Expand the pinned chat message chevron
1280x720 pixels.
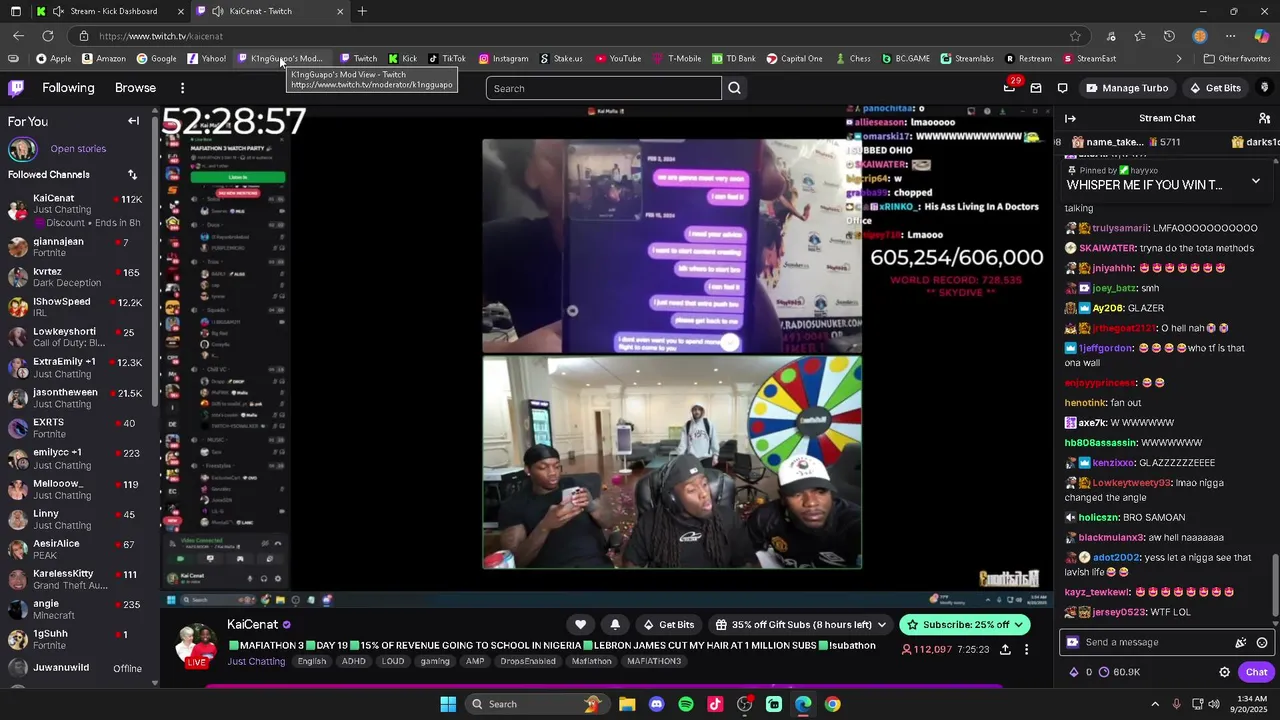click(x=1256, y=181)
